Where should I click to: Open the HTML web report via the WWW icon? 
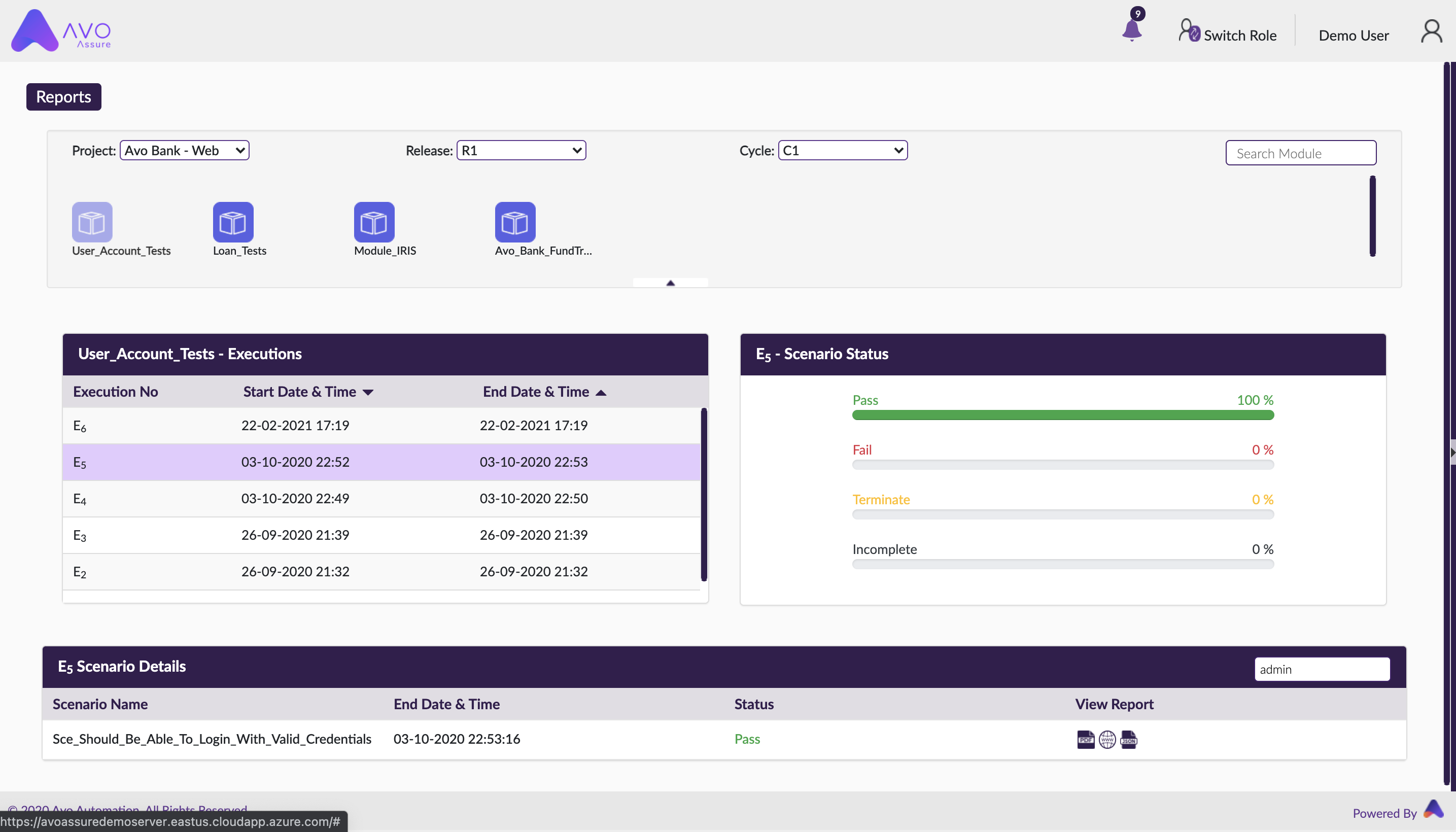[1107, 740]
